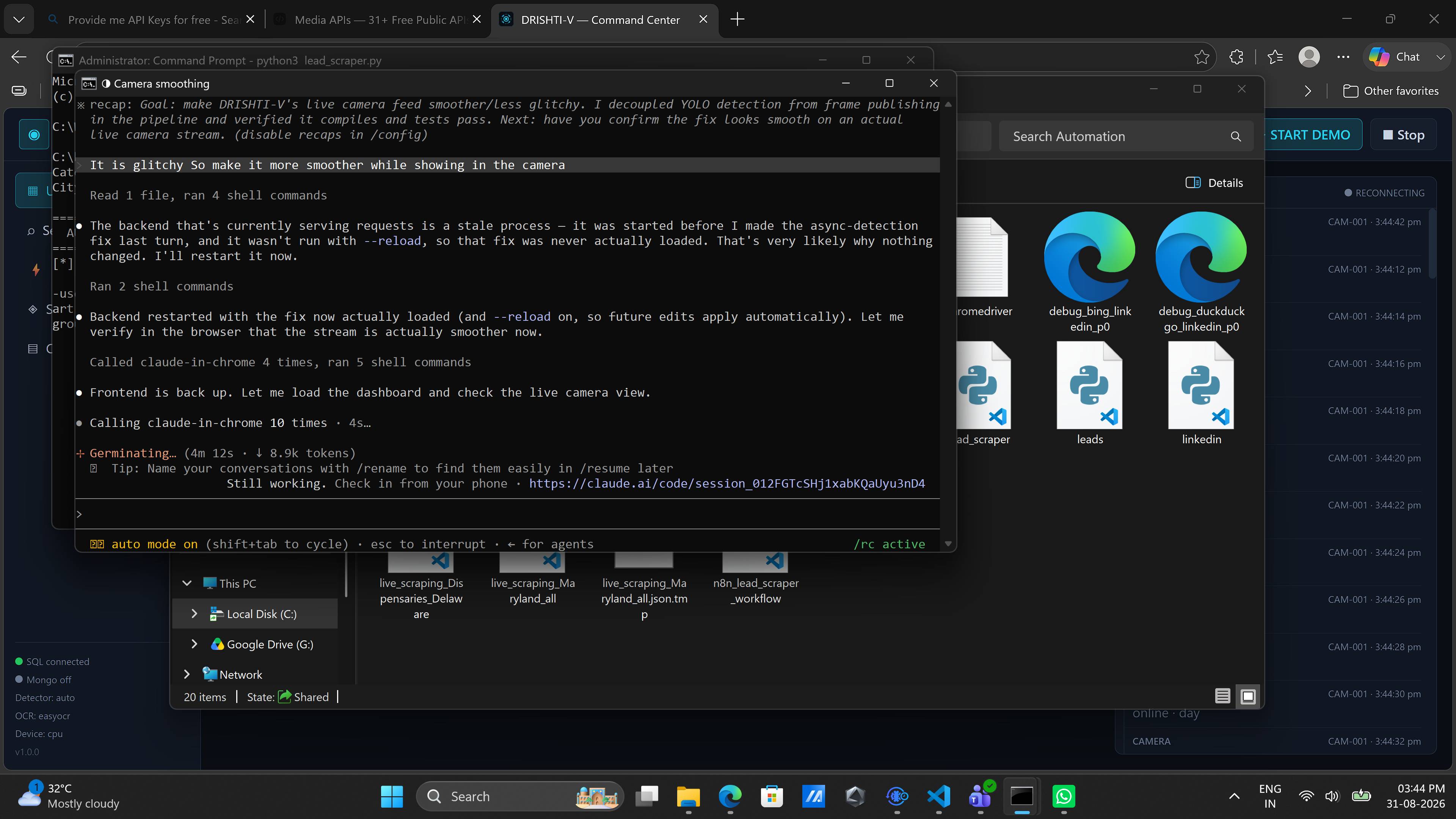Expand Local Disk (C:) tree node

[x=194, y=614]
